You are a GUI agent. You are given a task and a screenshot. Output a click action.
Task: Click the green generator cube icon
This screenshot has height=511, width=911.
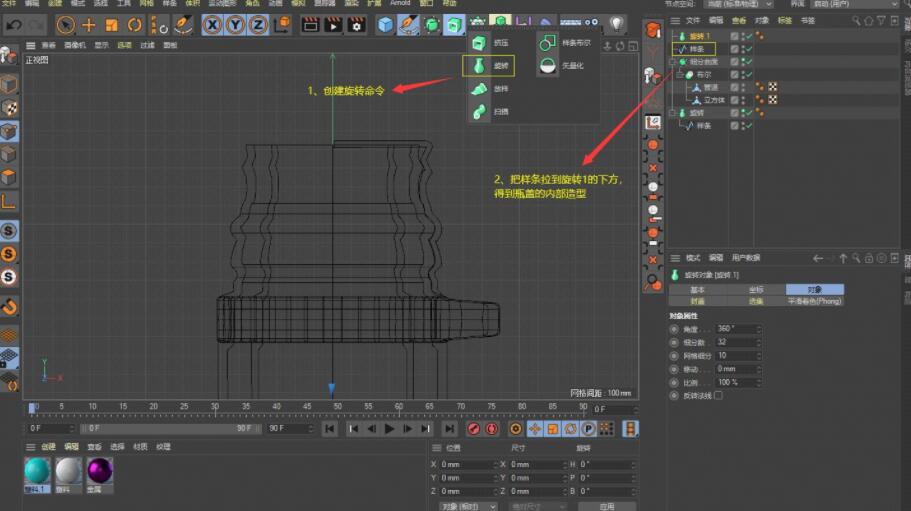(454, 25)
